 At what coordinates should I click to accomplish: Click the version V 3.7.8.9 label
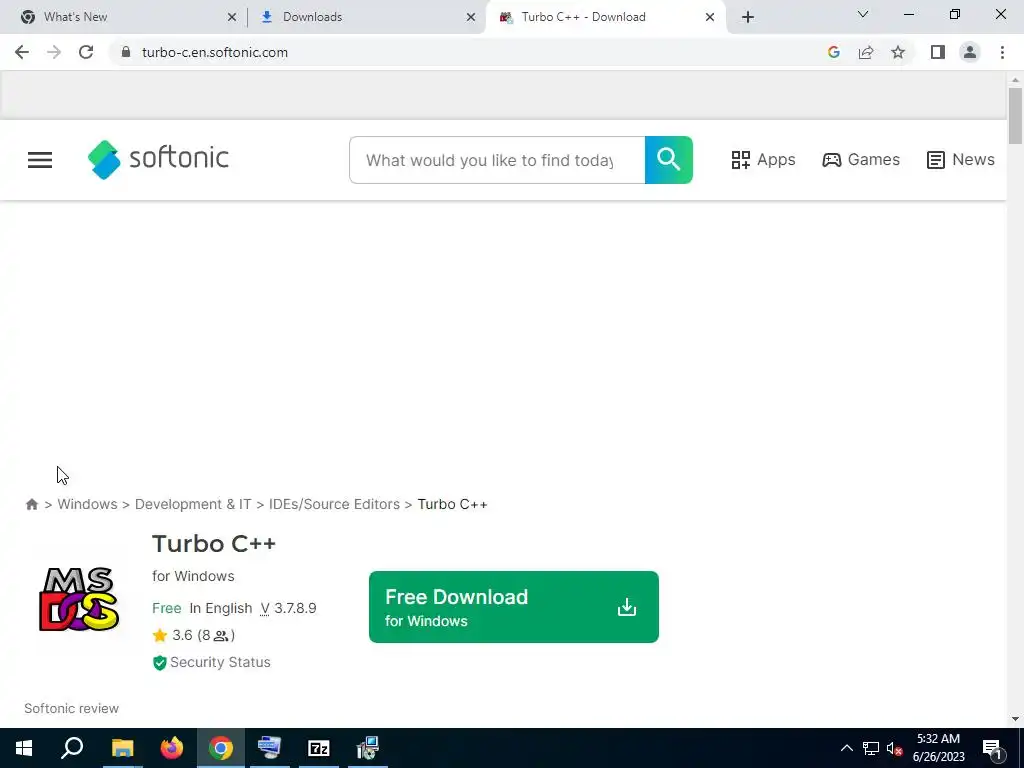288,608
